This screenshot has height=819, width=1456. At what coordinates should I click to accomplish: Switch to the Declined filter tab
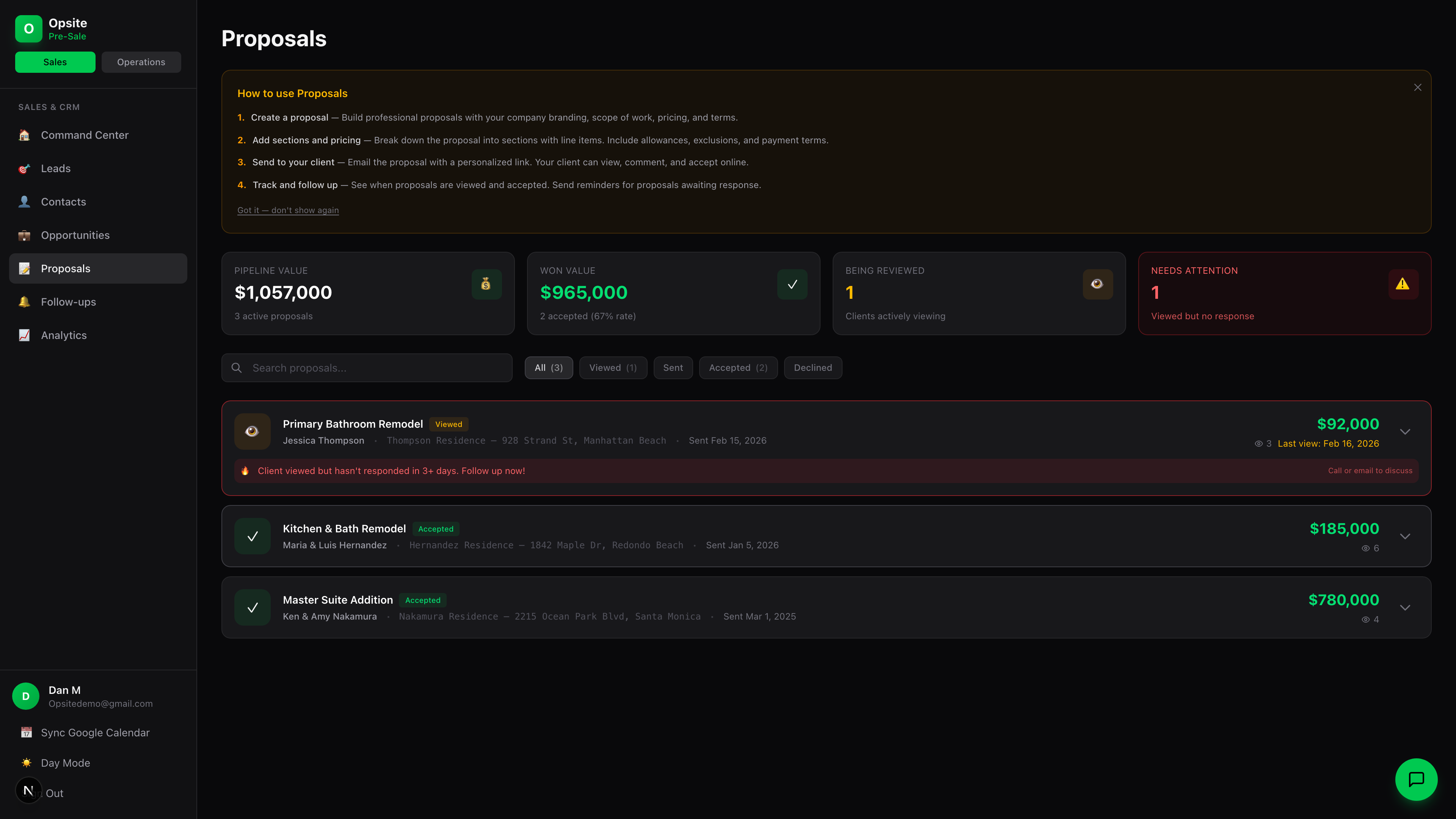pos(813,367)
